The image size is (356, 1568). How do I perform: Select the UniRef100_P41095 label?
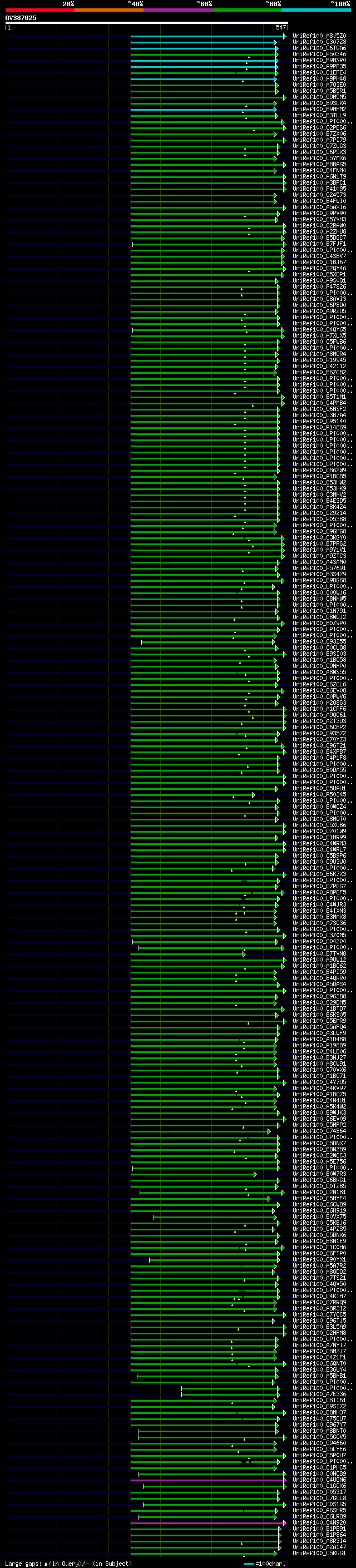319,189
